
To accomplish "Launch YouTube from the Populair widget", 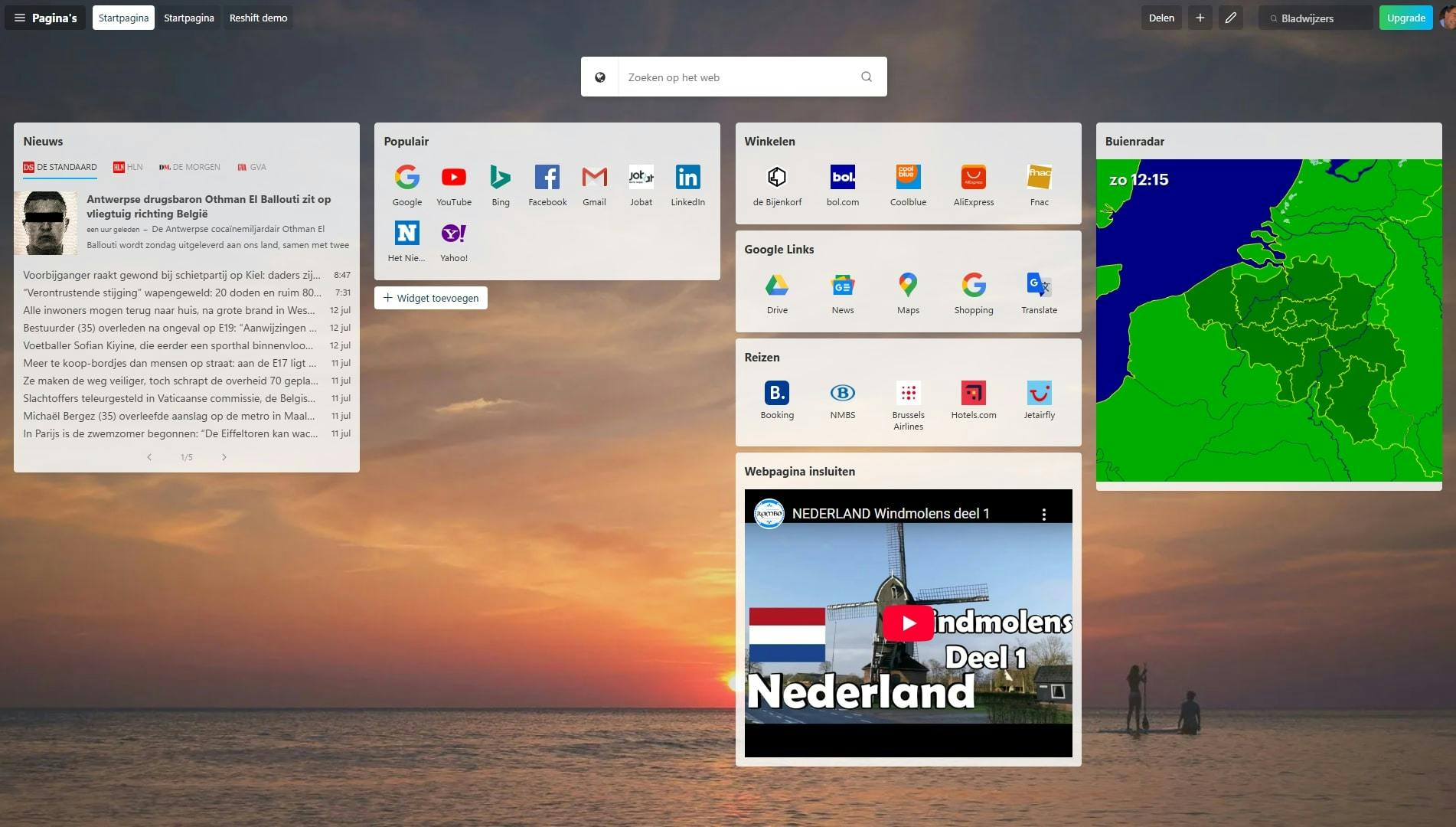I will [x=454, y=184].
